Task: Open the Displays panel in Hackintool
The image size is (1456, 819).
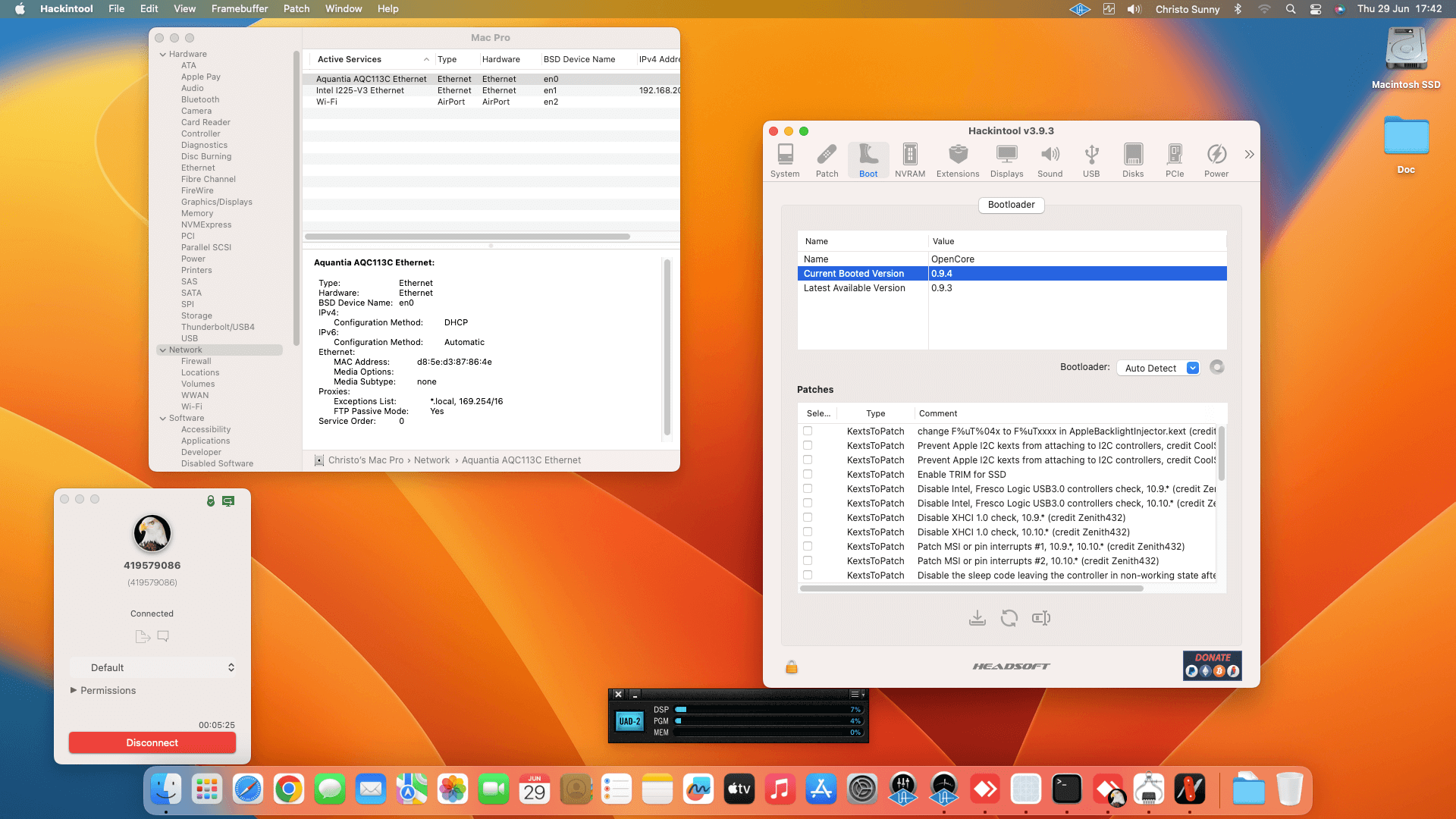Action: point(1006,159)
